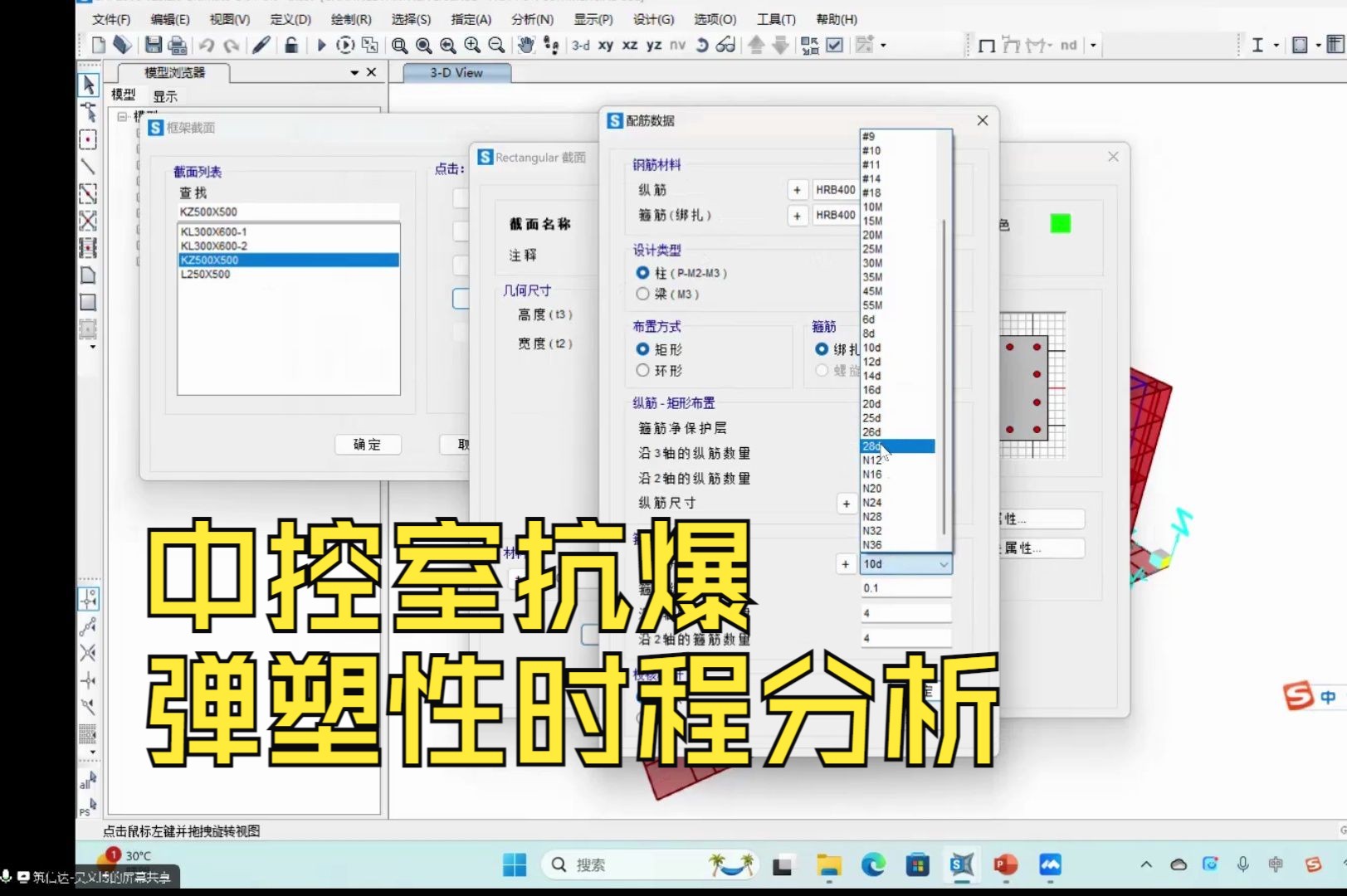Screen dimensions: 1347x896
Task: Toggle the padlock model lock icon
Action: click(x=291, y=45)
